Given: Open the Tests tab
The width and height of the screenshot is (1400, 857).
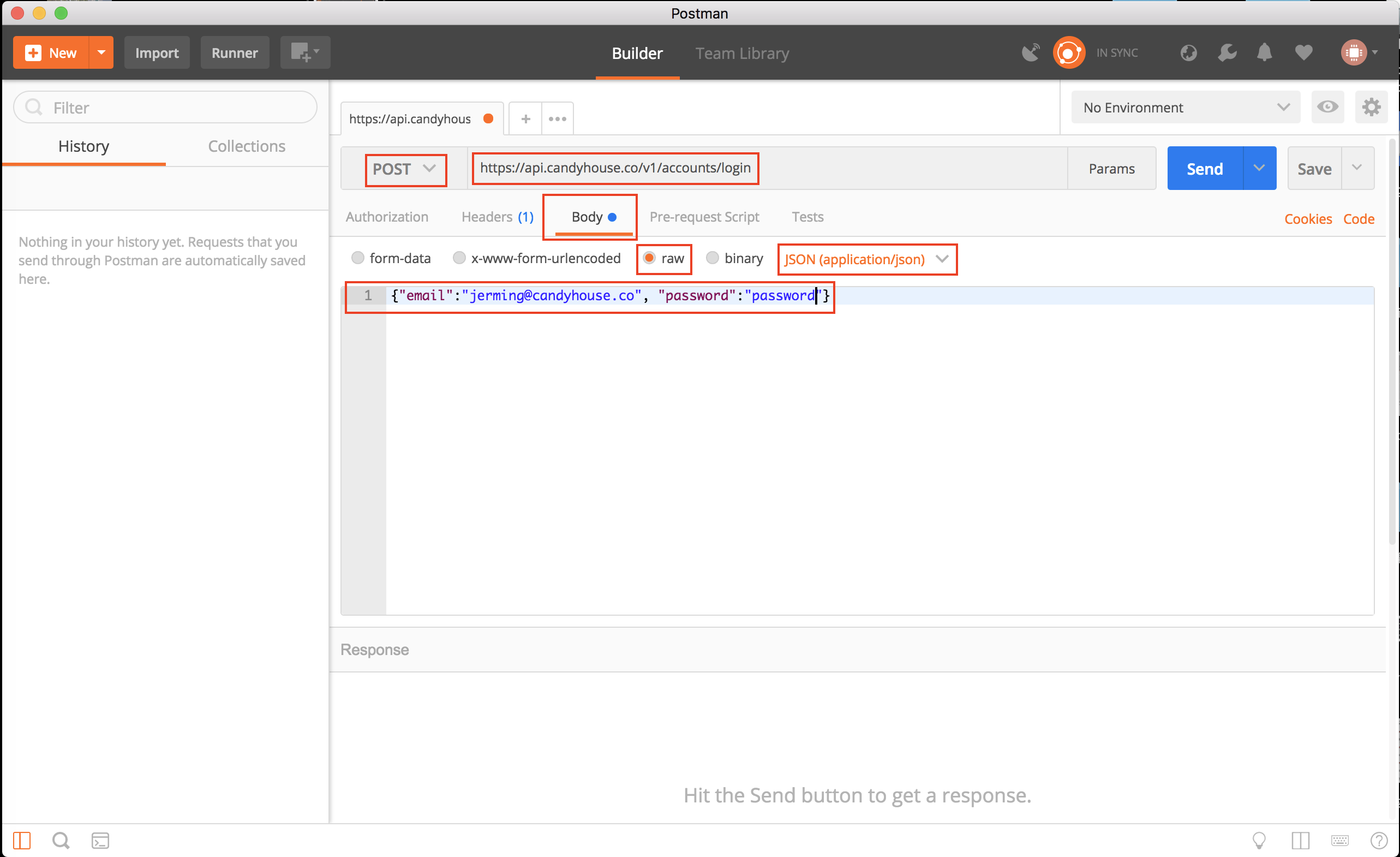Looking at the screenshot, I should point(807,217).
